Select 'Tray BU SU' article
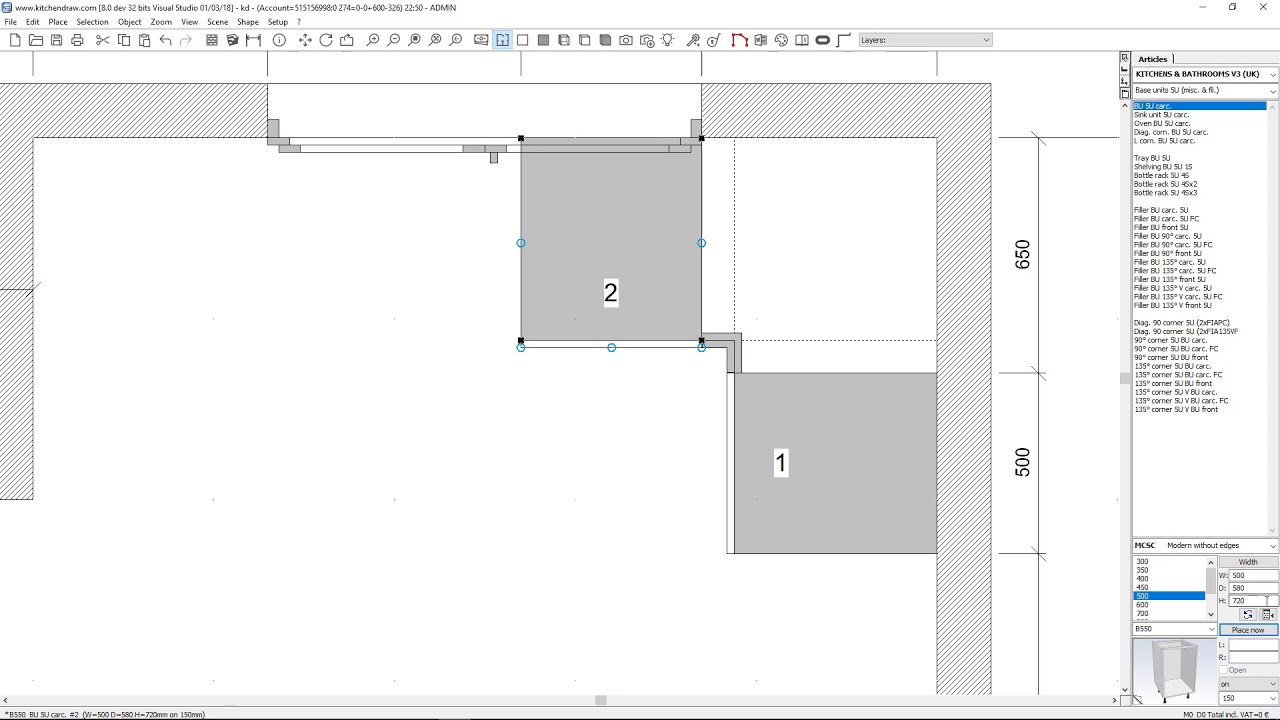Screen dimensions: 1280x720 click(1152, 158)
